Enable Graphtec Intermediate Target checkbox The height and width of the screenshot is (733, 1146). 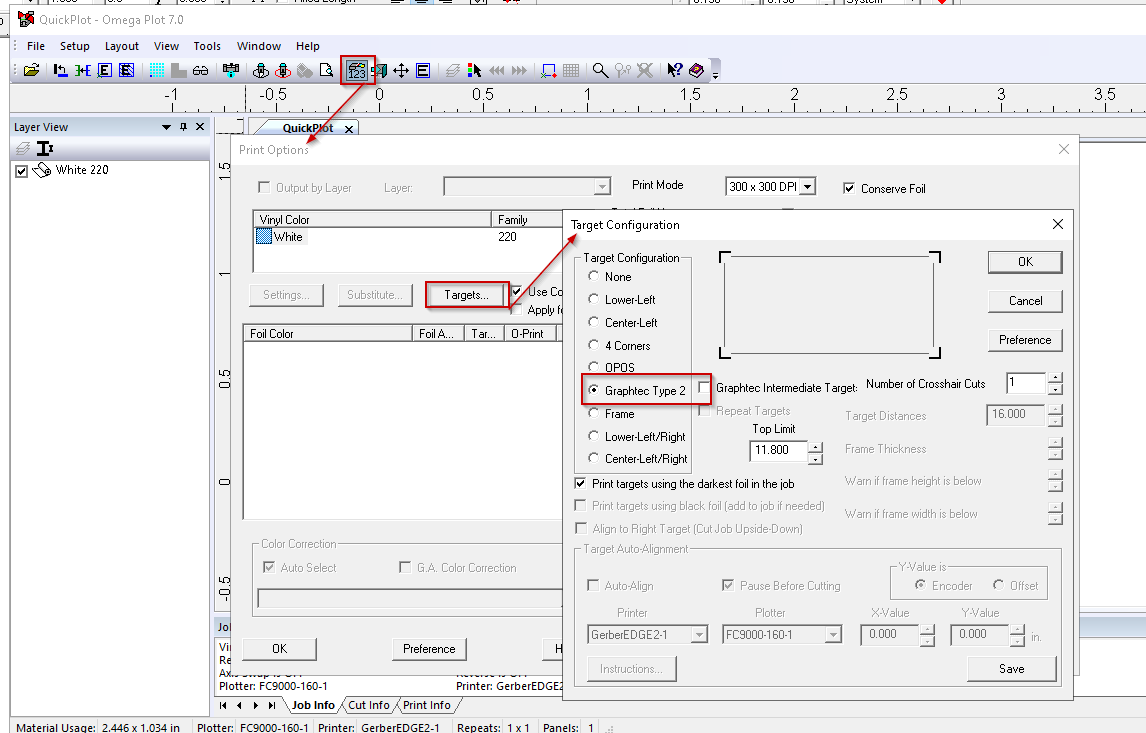point(704,387)
